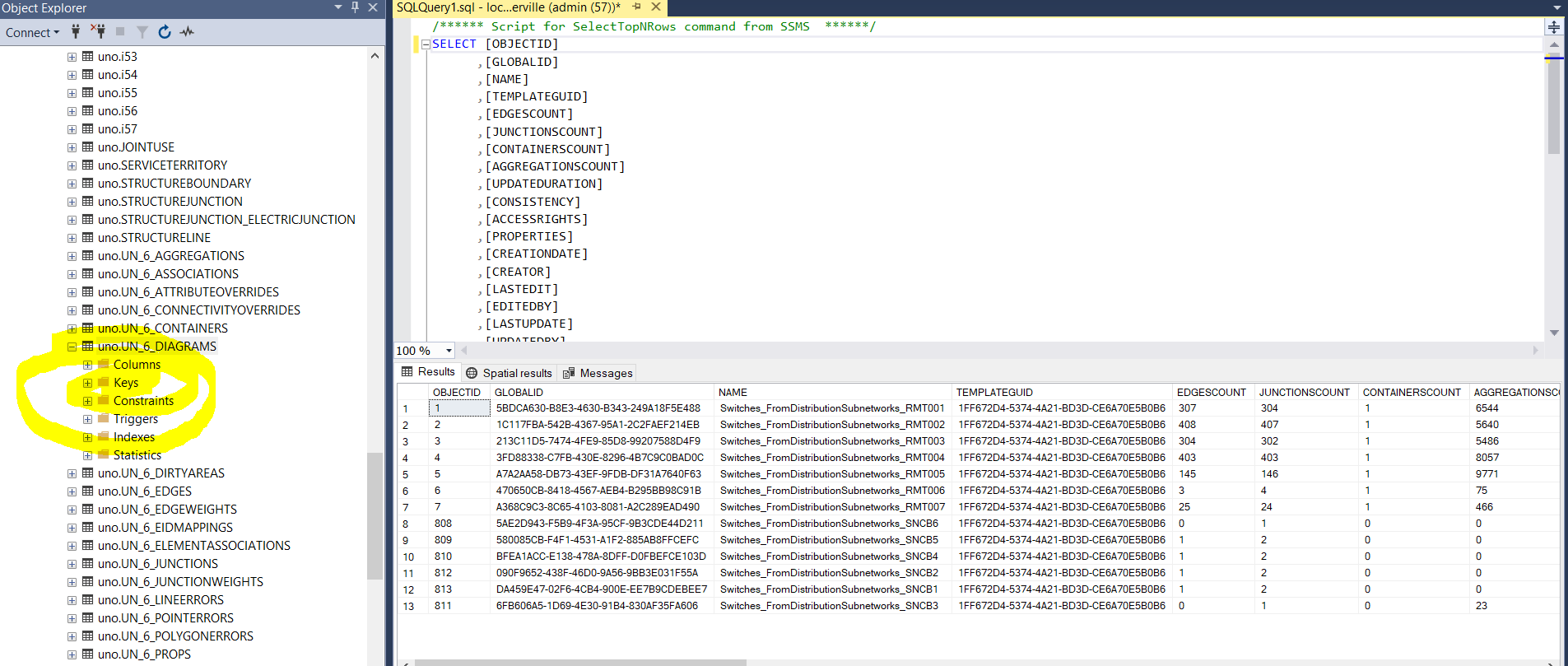The width and height of the screenshot is (1568, 666).
Task: Expand the Statistics folder node
Action: coord(87,455)
